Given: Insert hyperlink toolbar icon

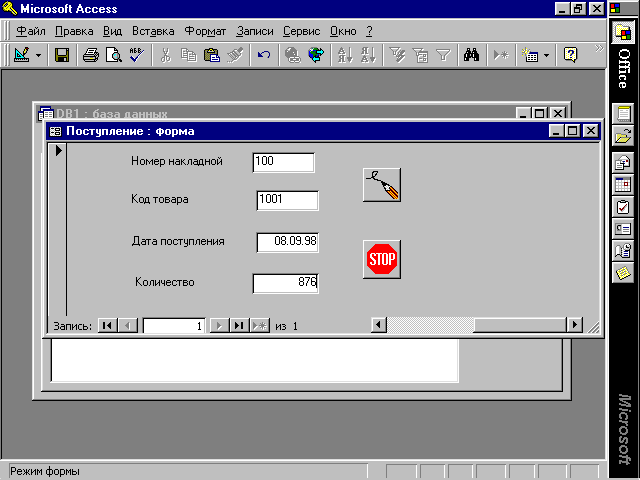Looking at the screenshot, I should pyautogui.click(x=292, y=55).
